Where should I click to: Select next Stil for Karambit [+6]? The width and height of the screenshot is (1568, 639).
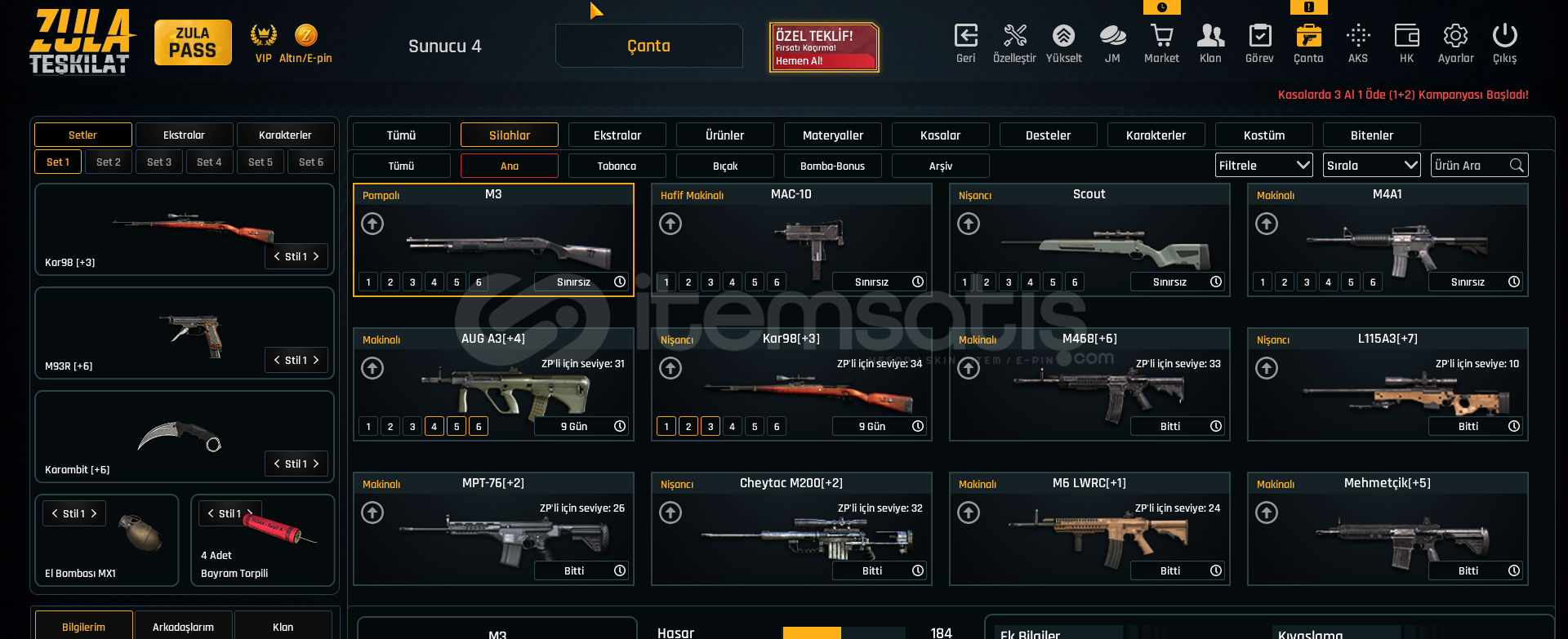pos(316,464)
